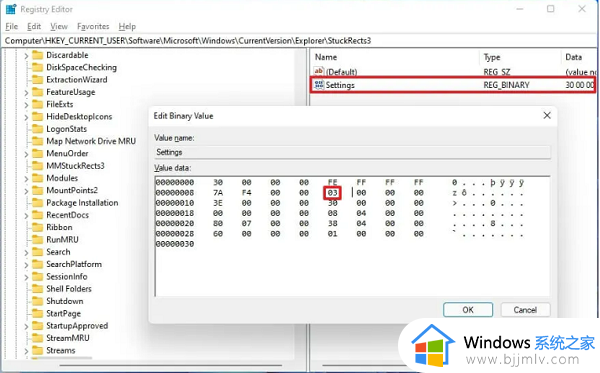Select the FeatureUsage folder icon
Screen dimensions: 600x373
pyautogui.click(x=38, y=92)
